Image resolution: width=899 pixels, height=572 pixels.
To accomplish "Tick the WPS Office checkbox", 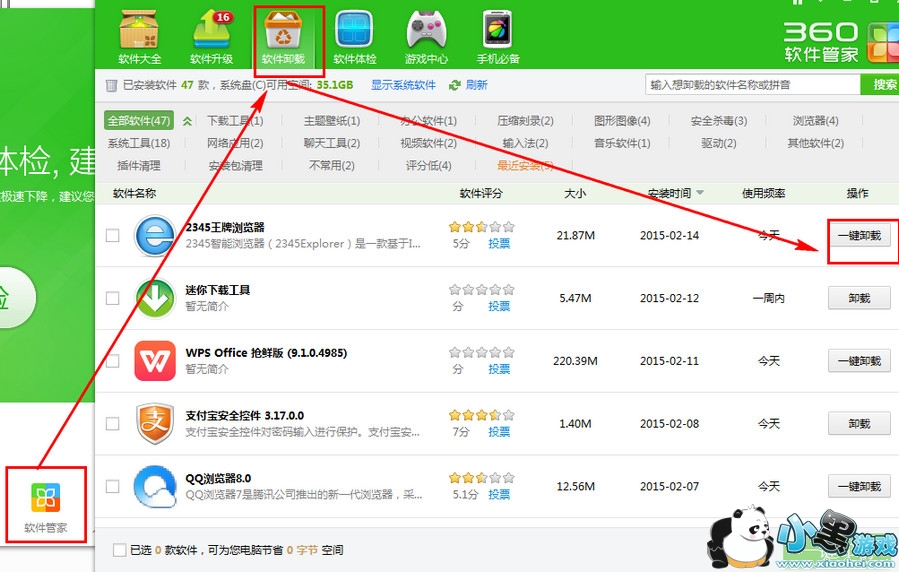I will (x=112, y=361).
